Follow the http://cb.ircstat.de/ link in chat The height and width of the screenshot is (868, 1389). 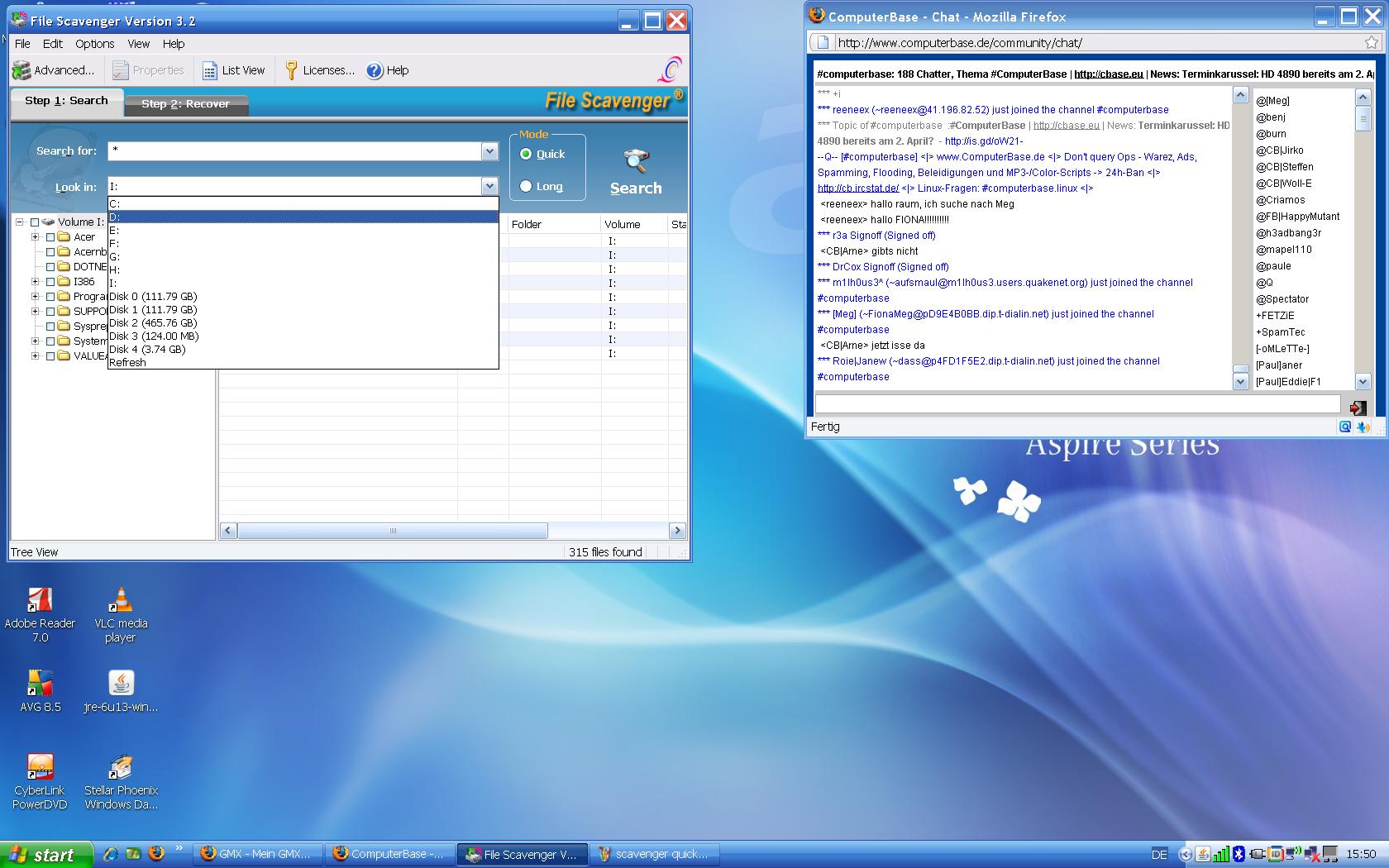(x=858, y=188)
